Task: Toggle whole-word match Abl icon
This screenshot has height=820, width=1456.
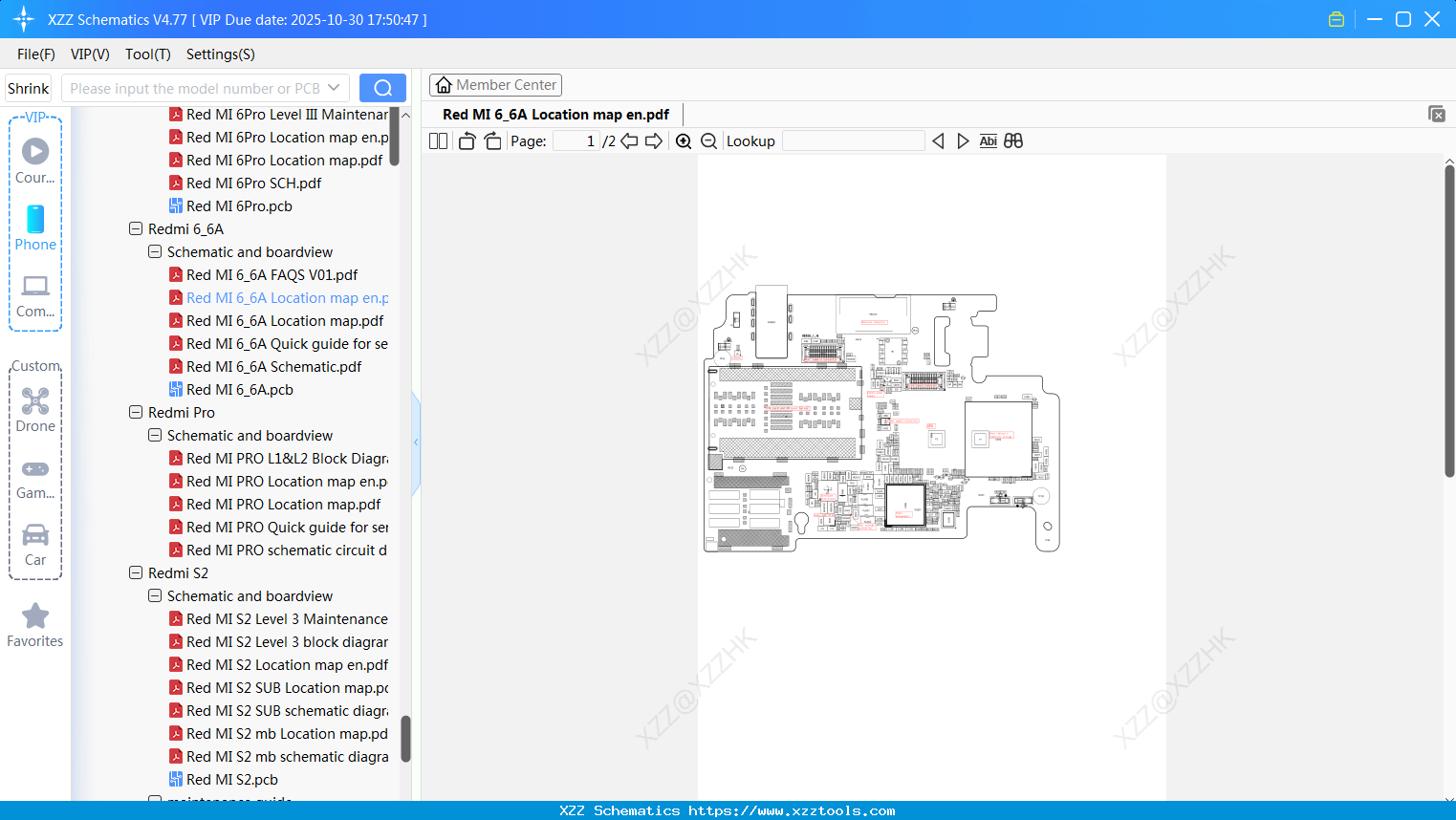Action: click(989, 141)
